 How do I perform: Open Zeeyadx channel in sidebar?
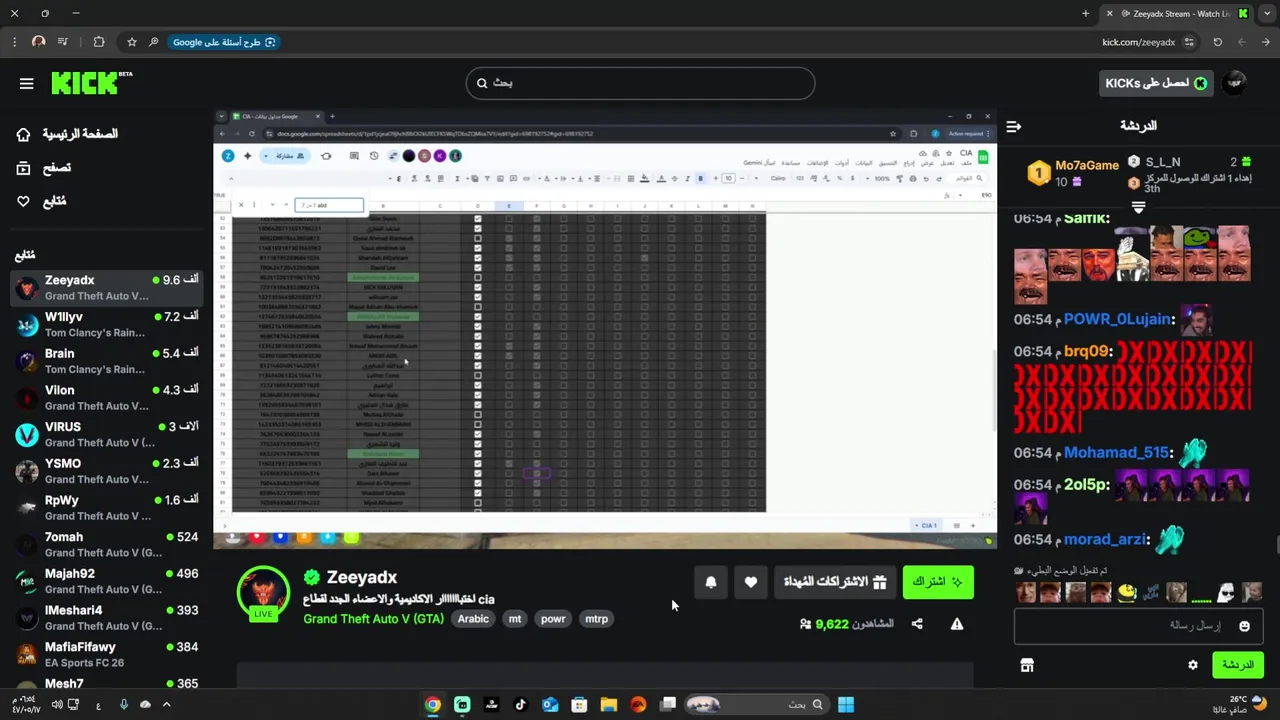point(107,288)
